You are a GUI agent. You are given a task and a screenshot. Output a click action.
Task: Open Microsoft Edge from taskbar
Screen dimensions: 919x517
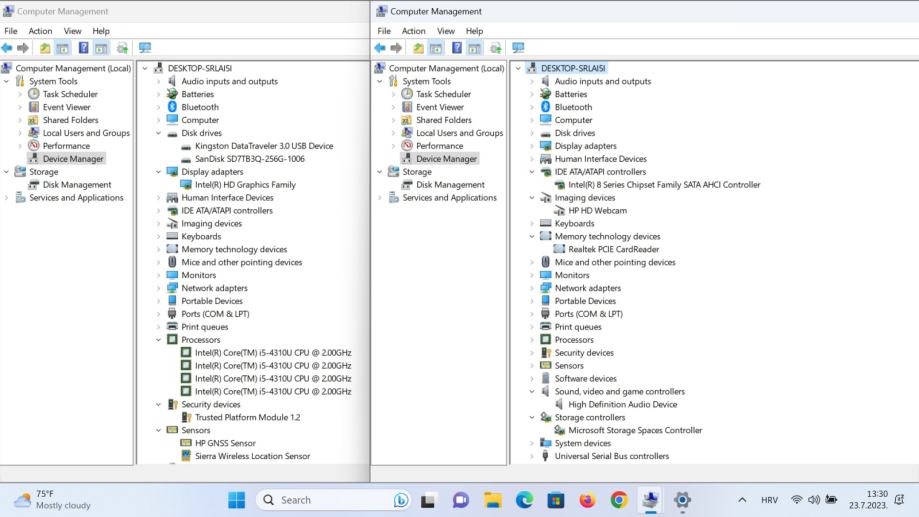(524, 500)
